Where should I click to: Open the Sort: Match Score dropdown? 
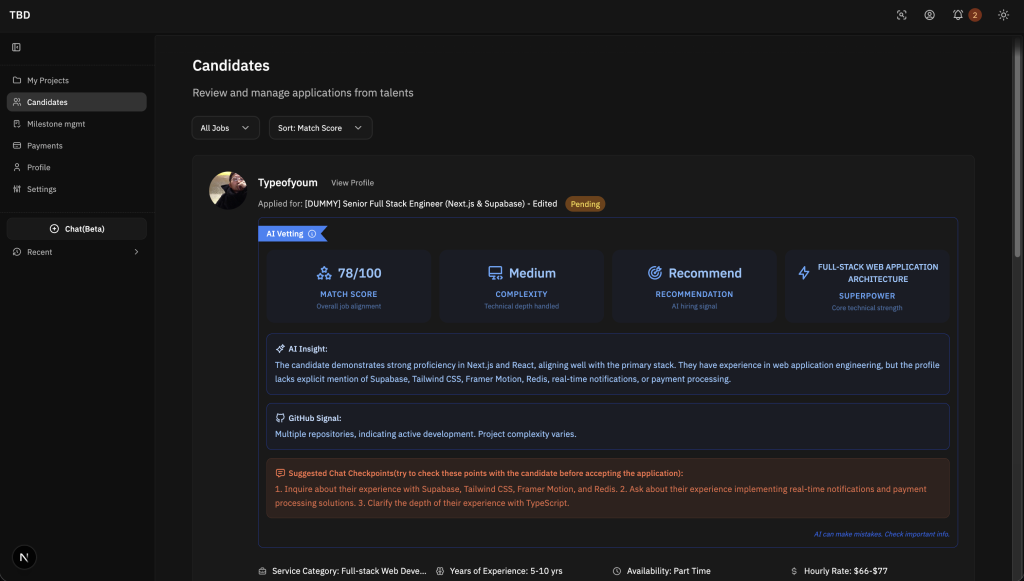coord(320,128)
